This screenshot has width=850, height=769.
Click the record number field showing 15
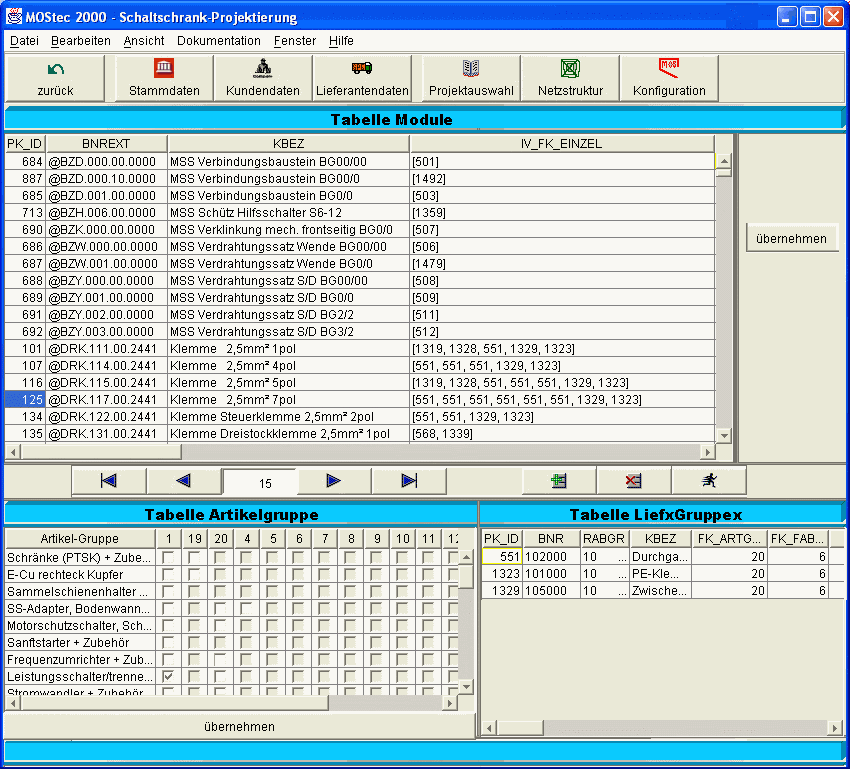tap(265, 483)
